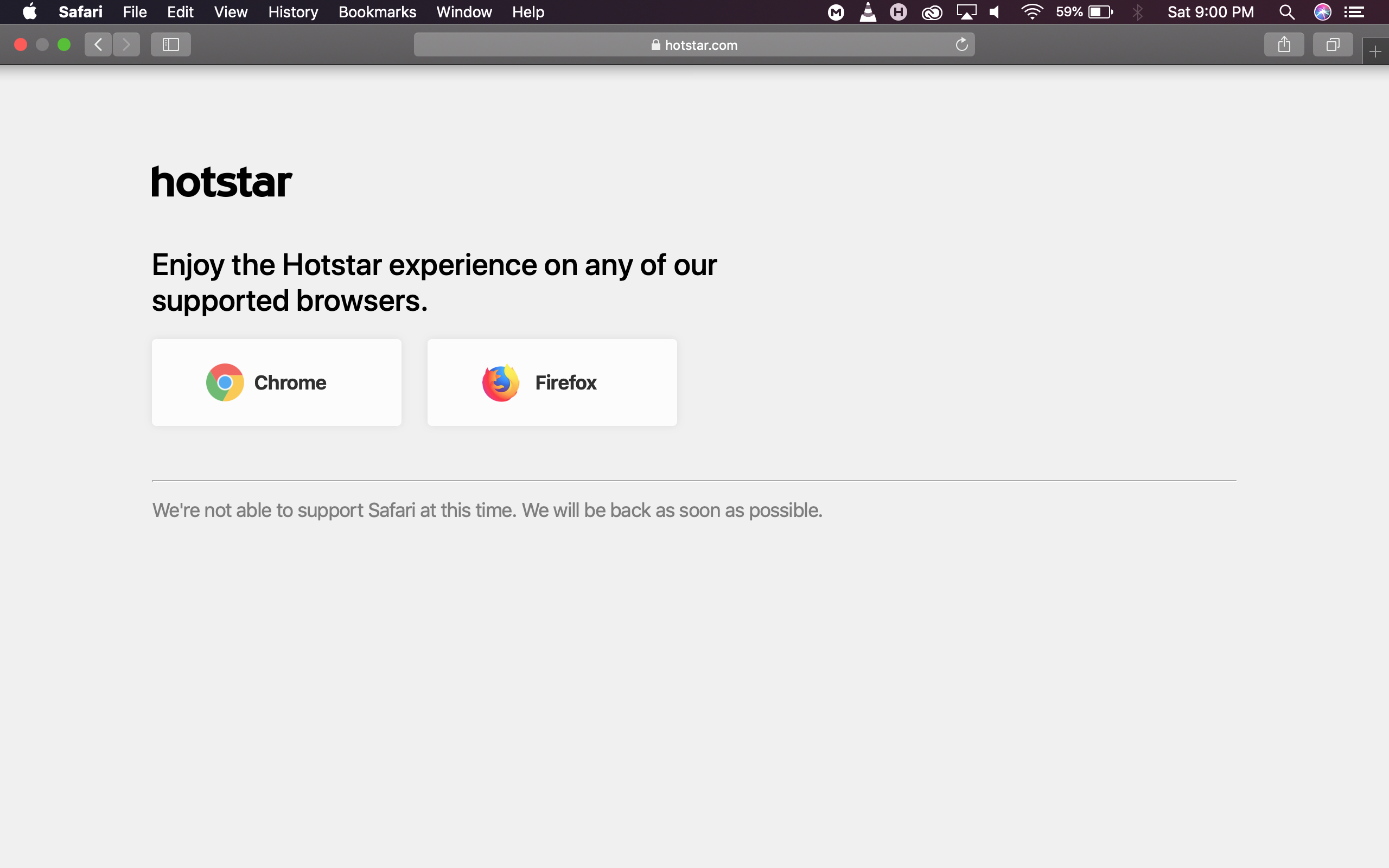Open the Share sheet button
The height and width of the screenshot is (868, 1389).
[1284, 44]
